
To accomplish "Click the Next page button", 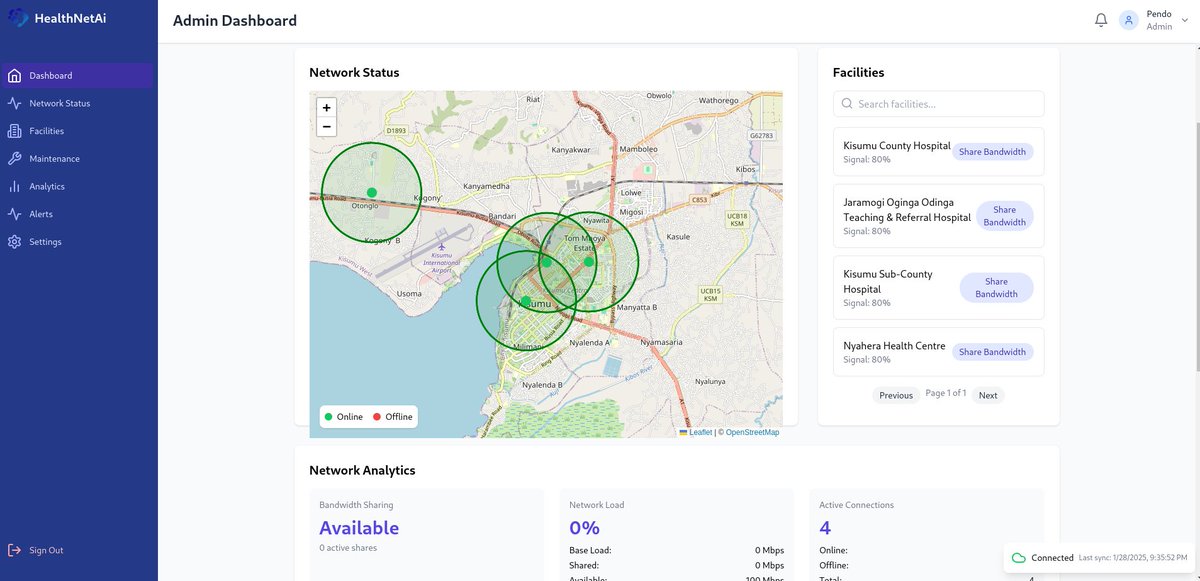I will [987, 395].
